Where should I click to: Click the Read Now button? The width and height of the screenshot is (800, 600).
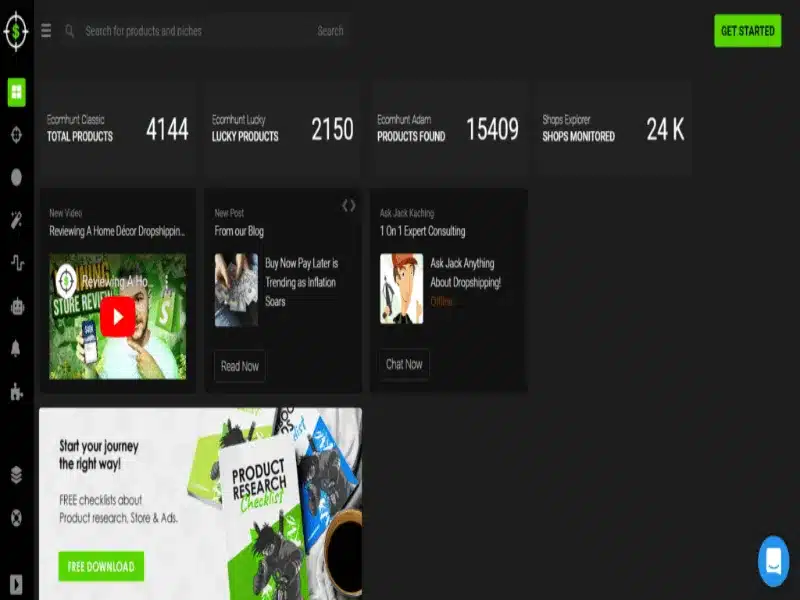[x=239, y=366]
